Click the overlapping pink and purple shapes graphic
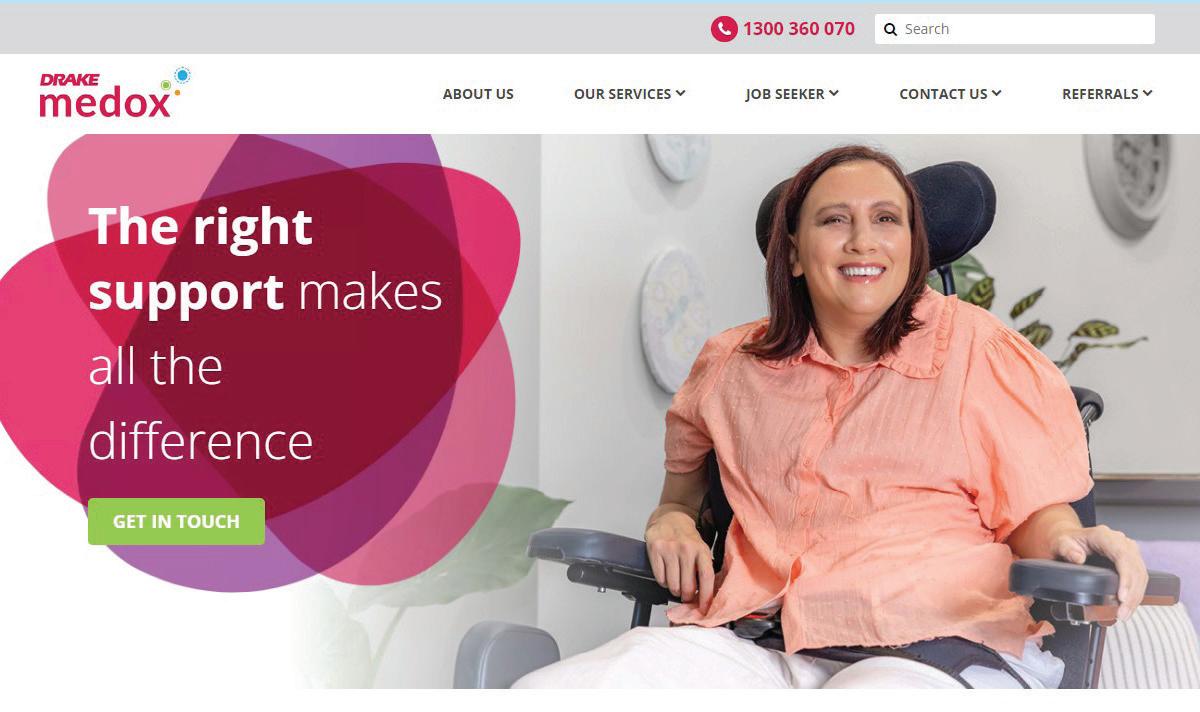 [x=260, y=360]
